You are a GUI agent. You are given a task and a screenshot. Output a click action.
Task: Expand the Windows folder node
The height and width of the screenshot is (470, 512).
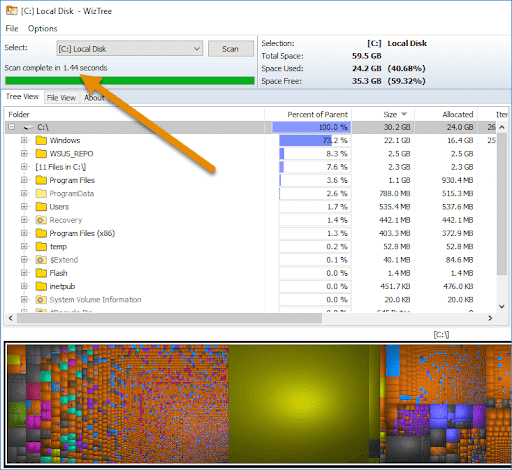(x=24, y=140)
